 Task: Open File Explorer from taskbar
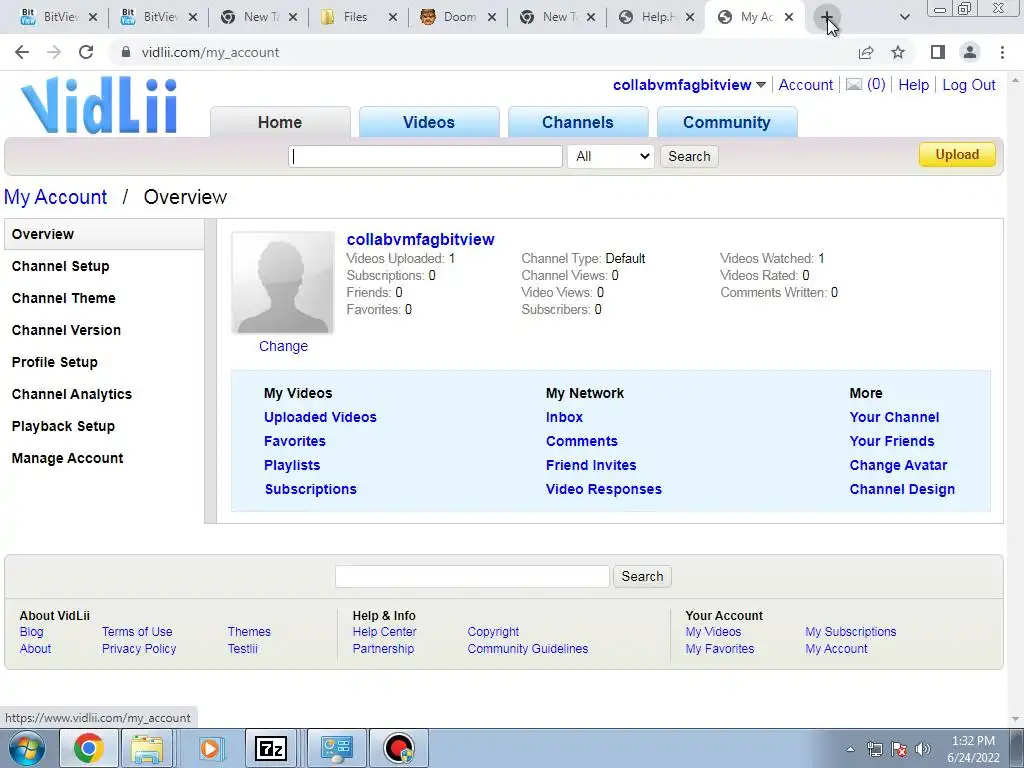[x=147, y=748]
